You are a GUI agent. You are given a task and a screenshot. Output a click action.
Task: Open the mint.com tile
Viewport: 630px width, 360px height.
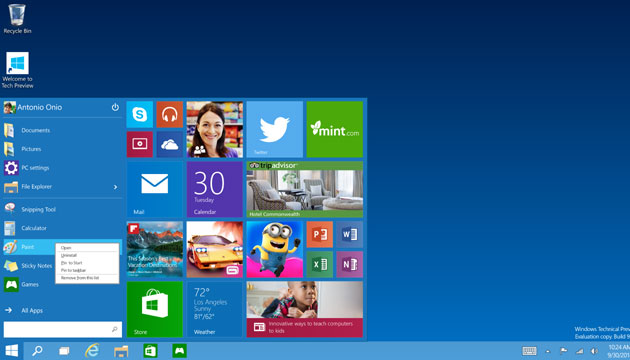pyautogui.click(x=335, y=129)
